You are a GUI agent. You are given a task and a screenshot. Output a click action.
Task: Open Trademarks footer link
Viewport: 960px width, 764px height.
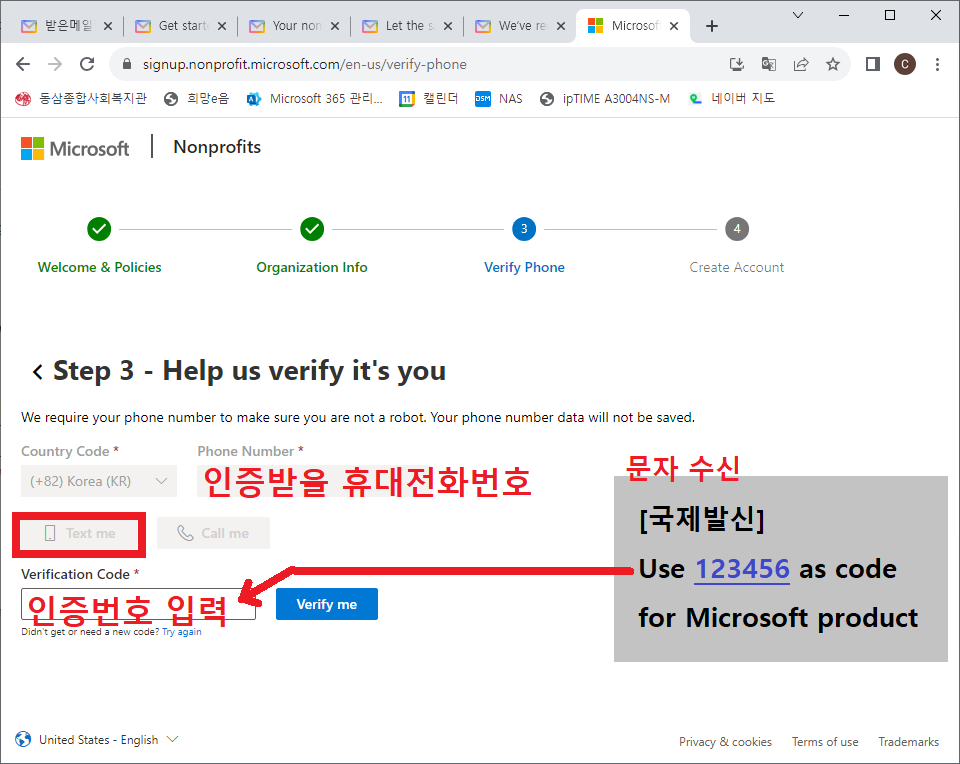tap(909, 742)
